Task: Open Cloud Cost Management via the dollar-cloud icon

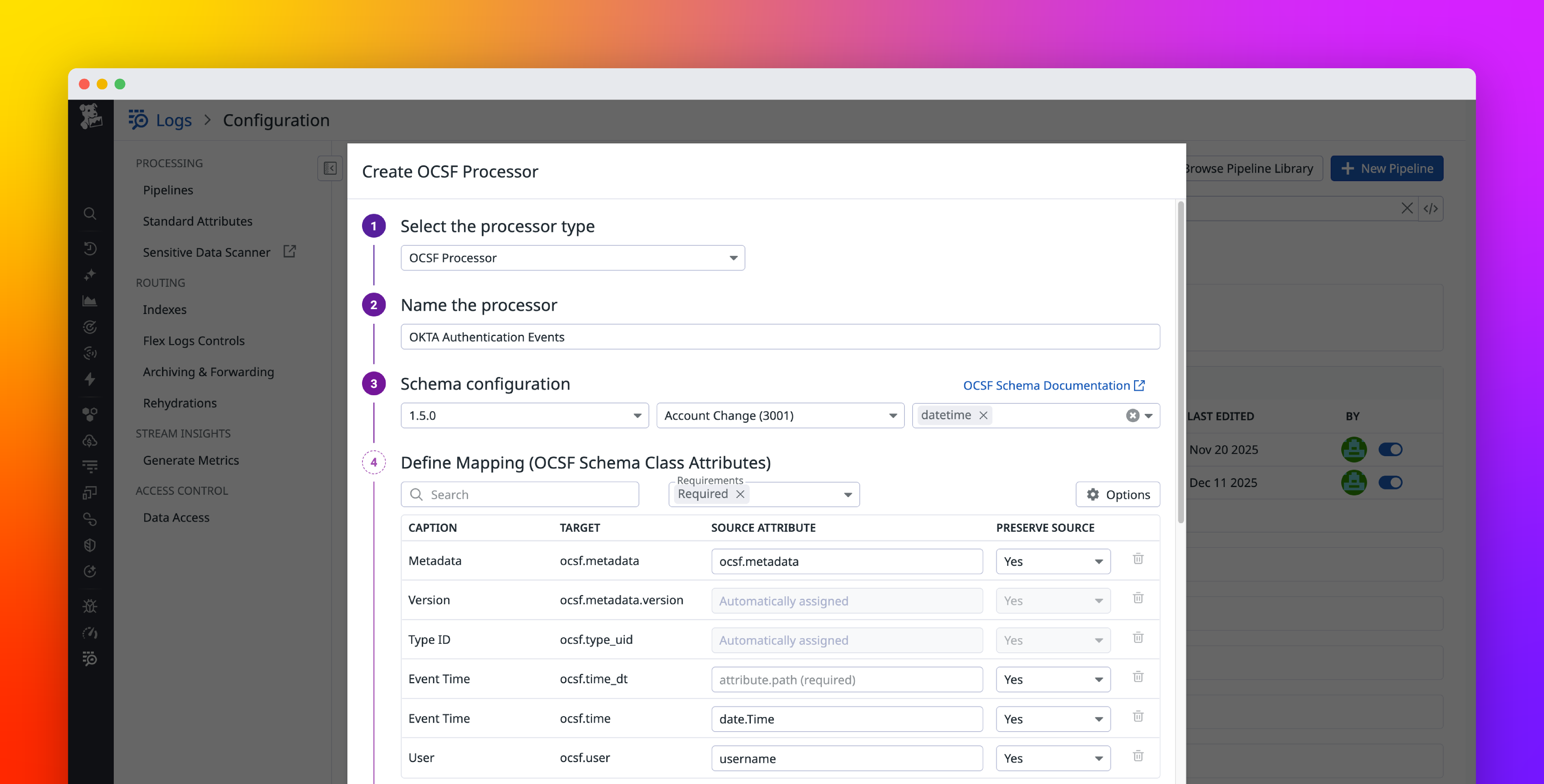Action: coord(90,441)
